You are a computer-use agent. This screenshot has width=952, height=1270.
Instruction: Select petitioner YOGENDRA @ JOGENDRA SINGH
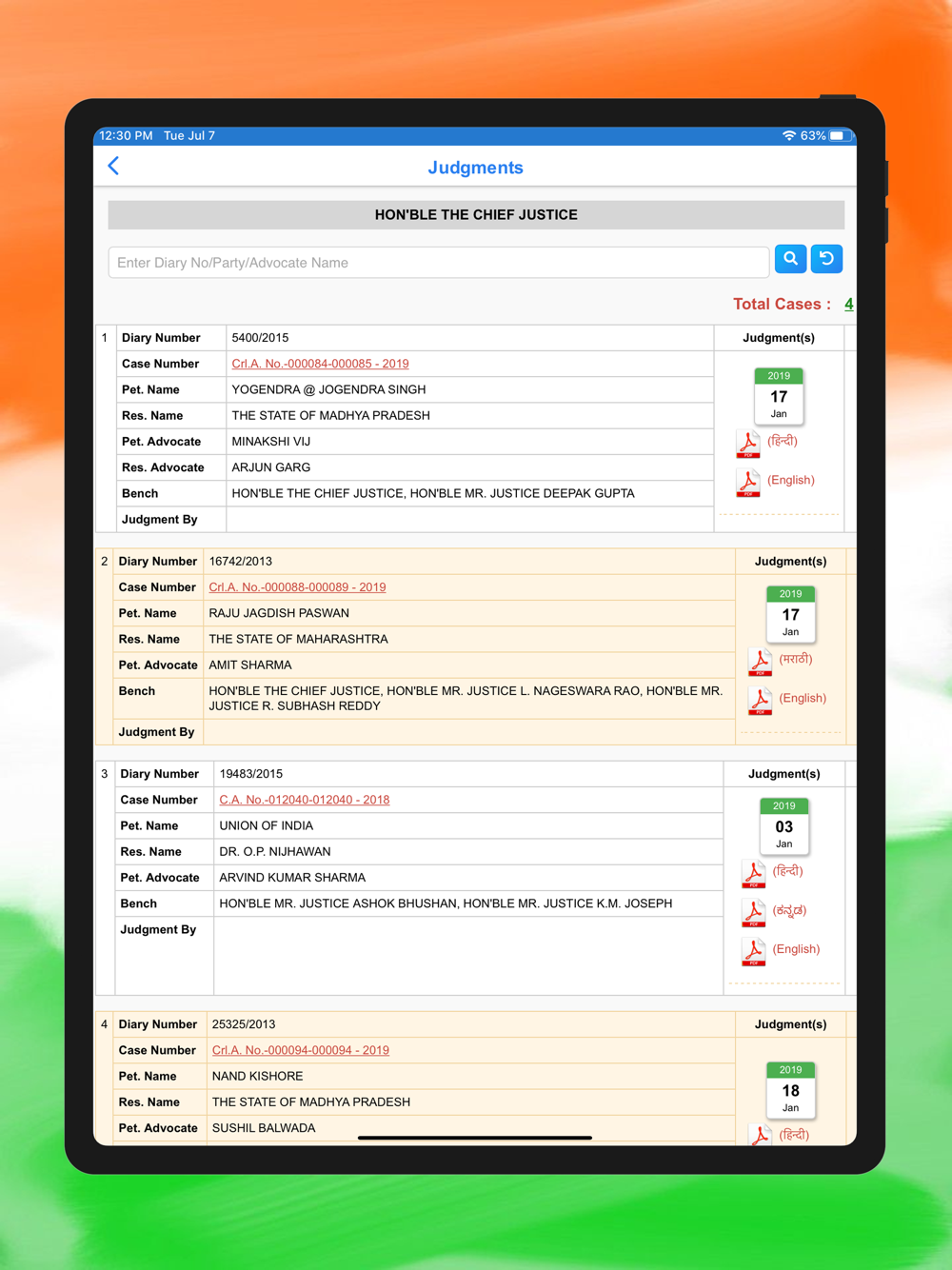[x=328, y=389]
